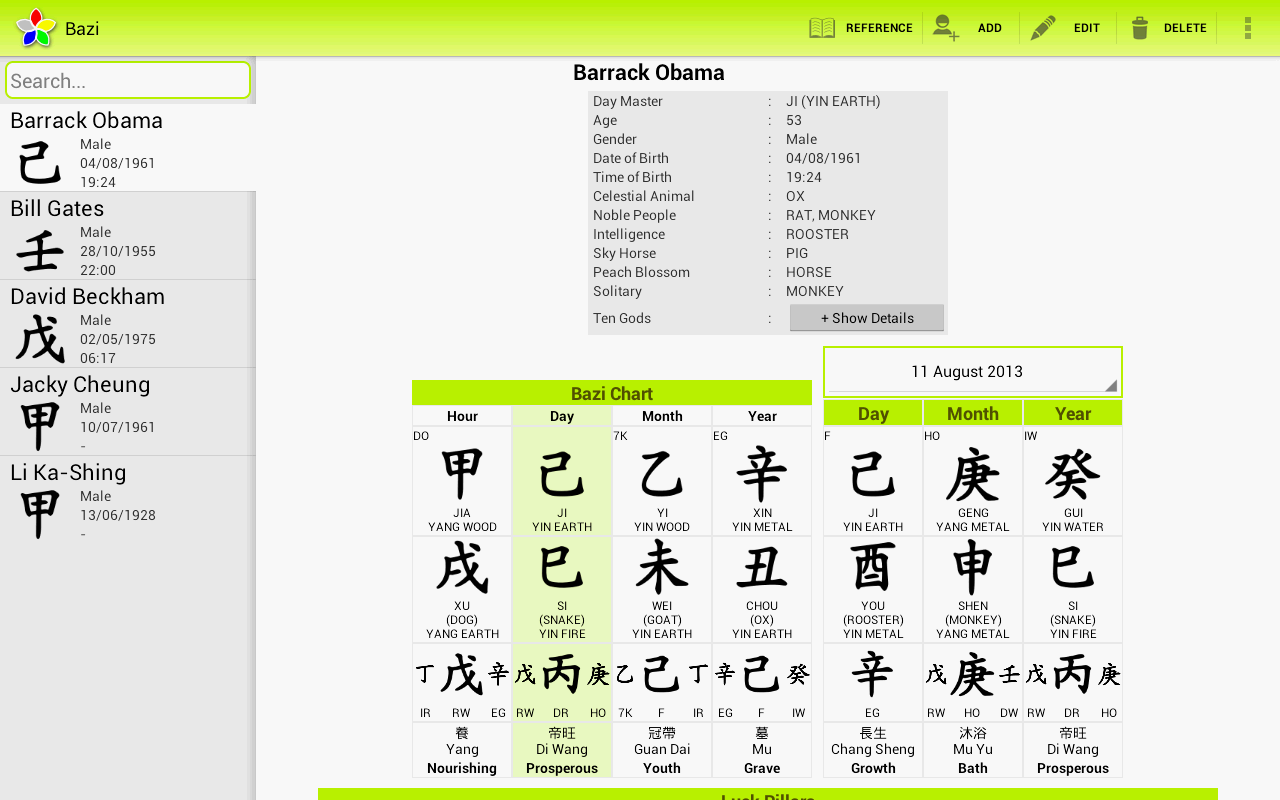The width and height of the screenshot is (1280, 800).
Task: Click Jacky Cheung's Jia character icon
Action: 40,427
